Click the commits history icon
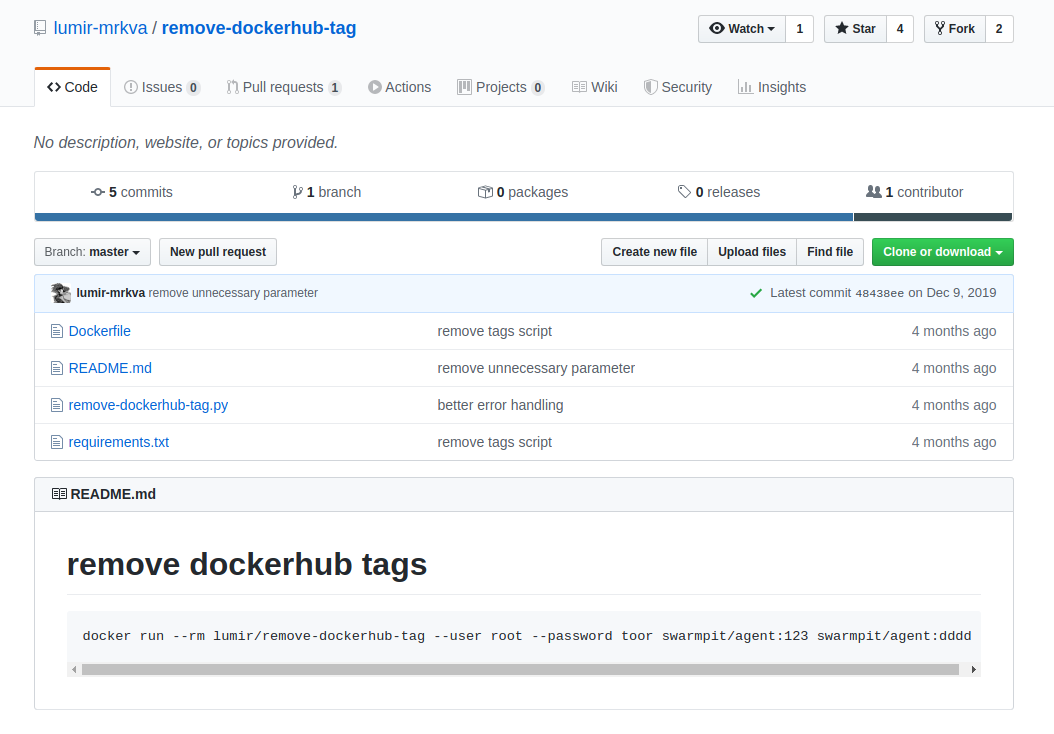1054x734 pixels. 98,192
